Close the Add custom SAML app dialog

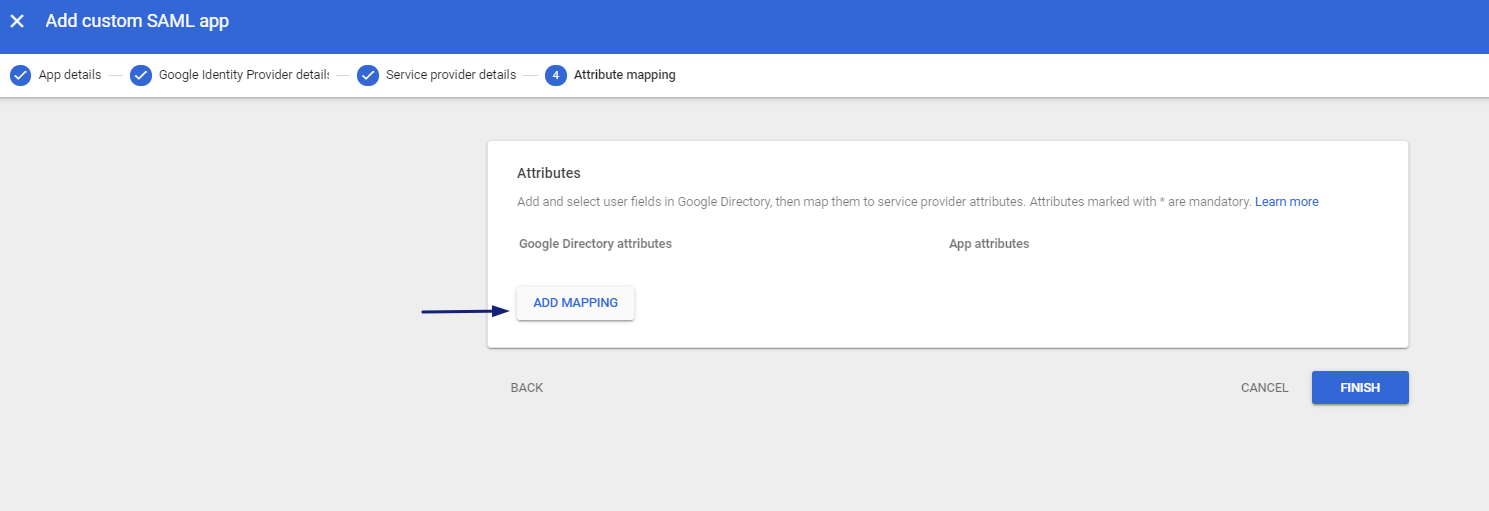click(x=17, y=21)
